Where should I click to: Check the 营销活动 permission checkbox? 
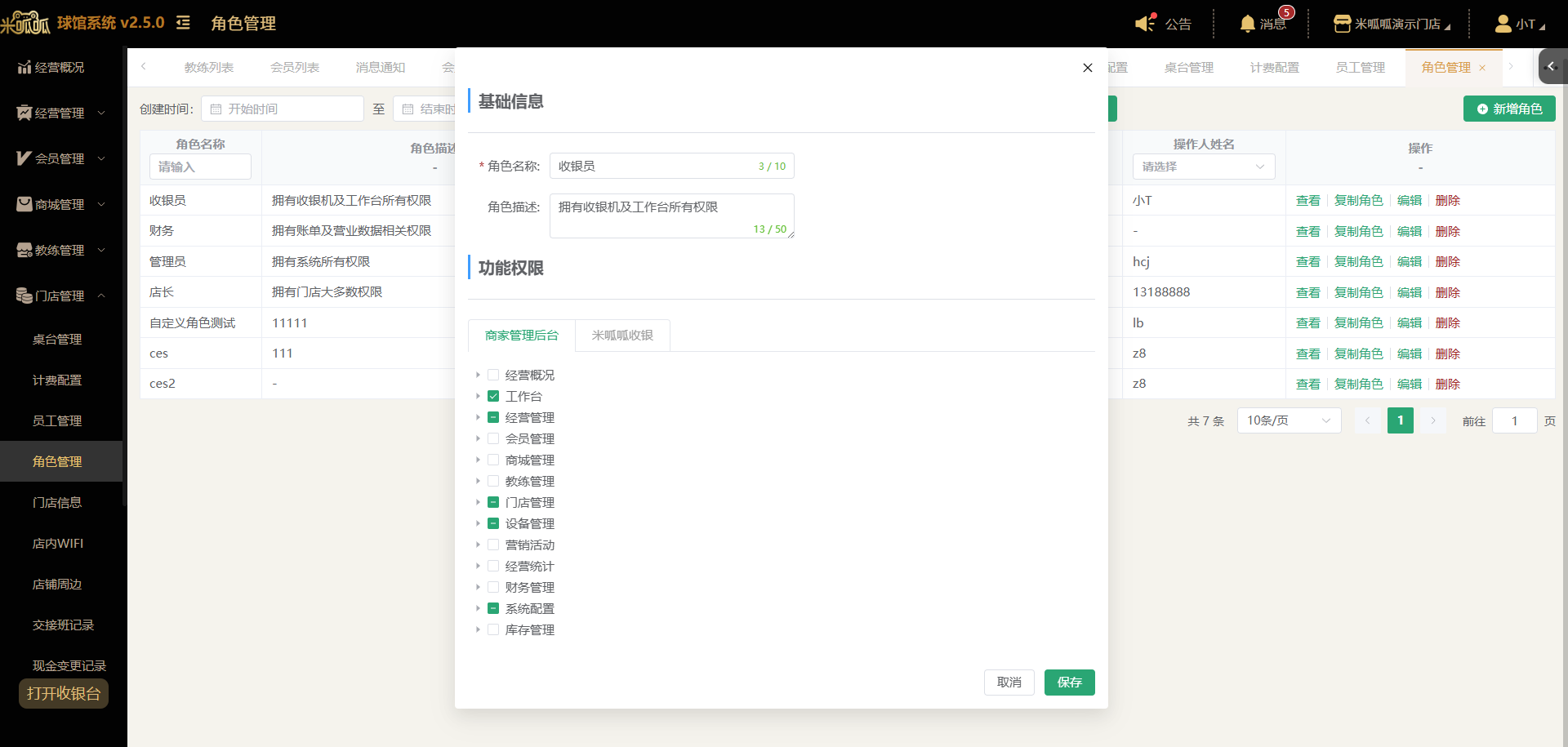[x=493, y=545]
